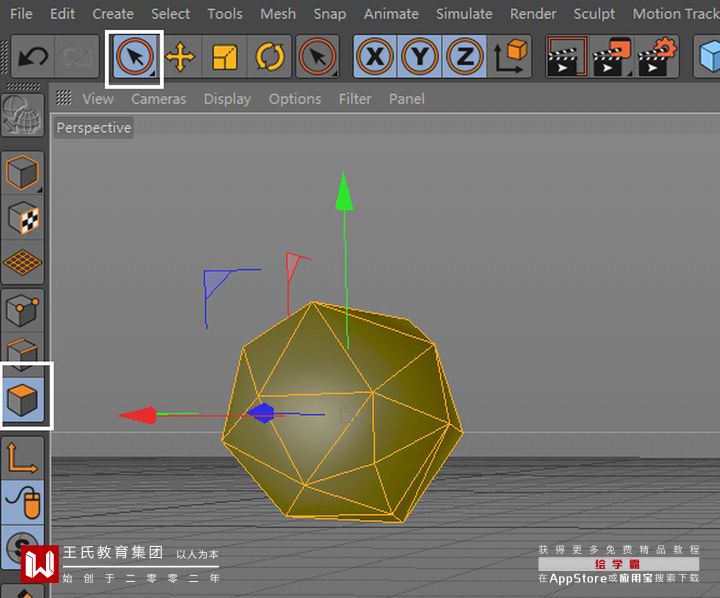Click Render View clapperboard icon
Image resolution: width=720 pixels, height=598 pixels.
pos(567,57)
